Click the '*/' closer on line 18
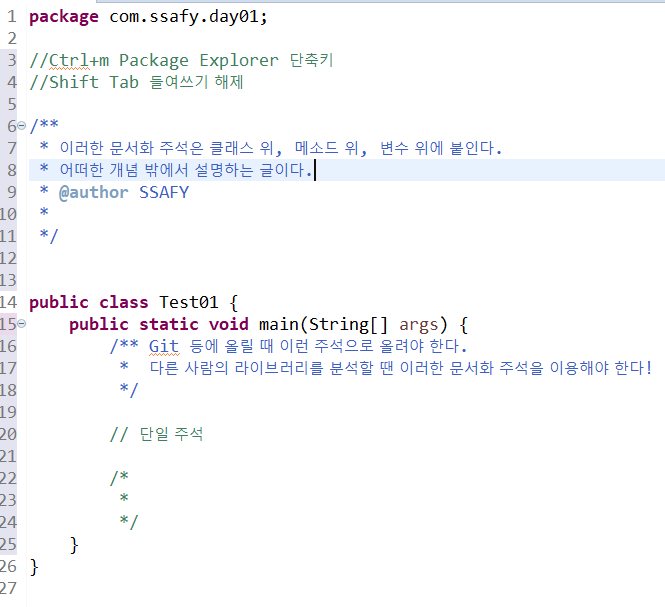The image size is (665, 607). pos(129,390)
